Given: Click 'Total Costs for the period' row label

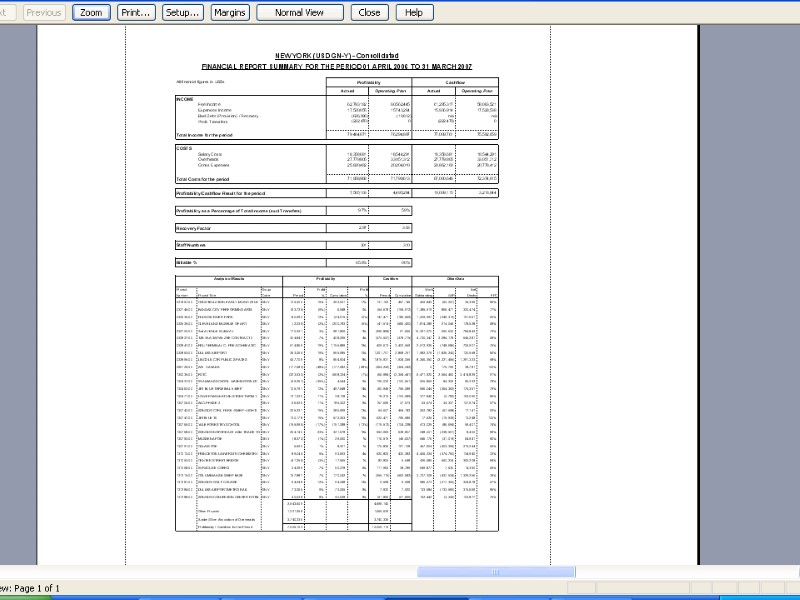Looking at the screenshot, I should point(203,179).
